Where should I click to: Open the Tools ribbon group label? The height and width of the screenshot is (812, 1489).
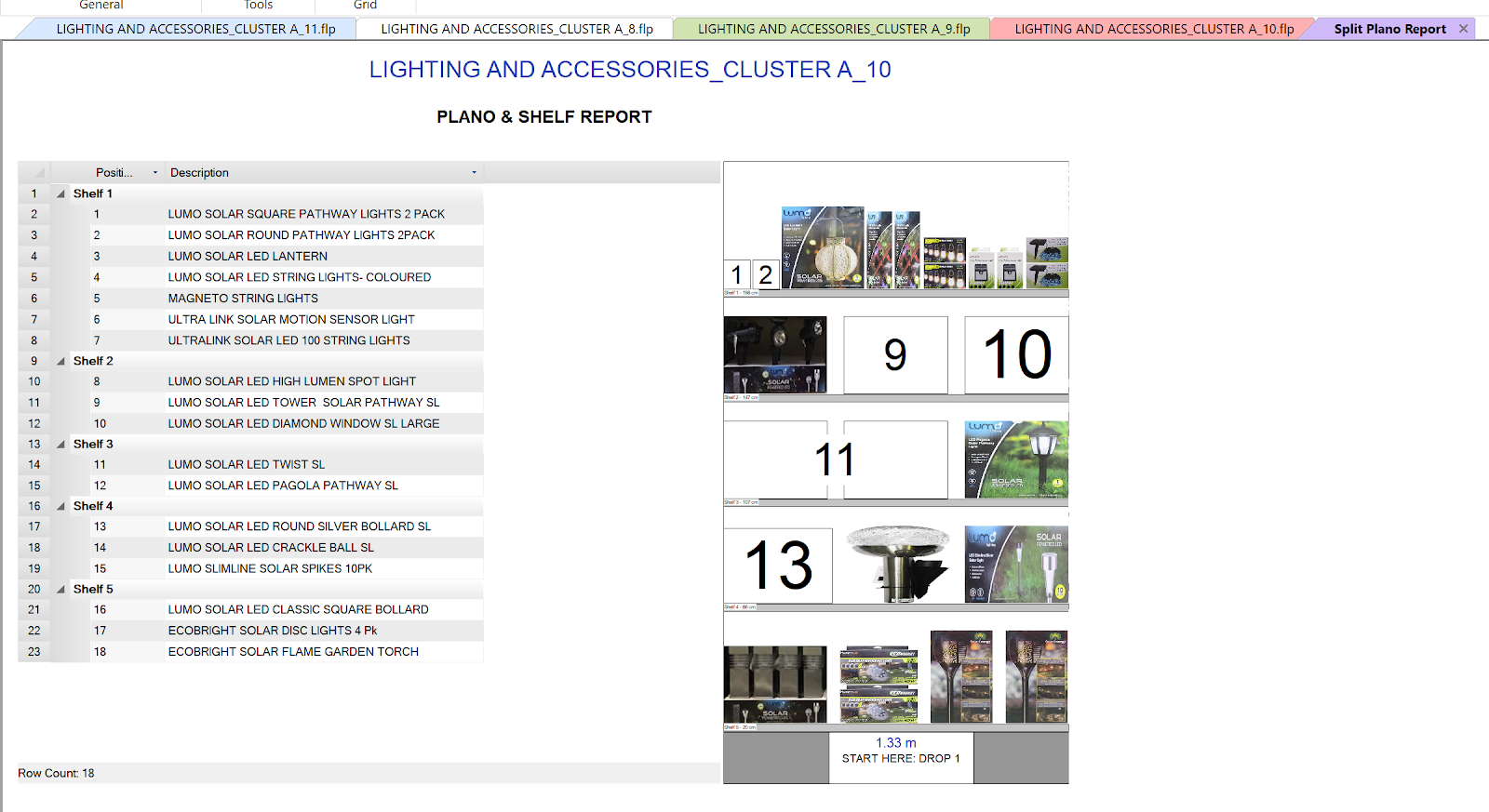click(x=259, y=6)
